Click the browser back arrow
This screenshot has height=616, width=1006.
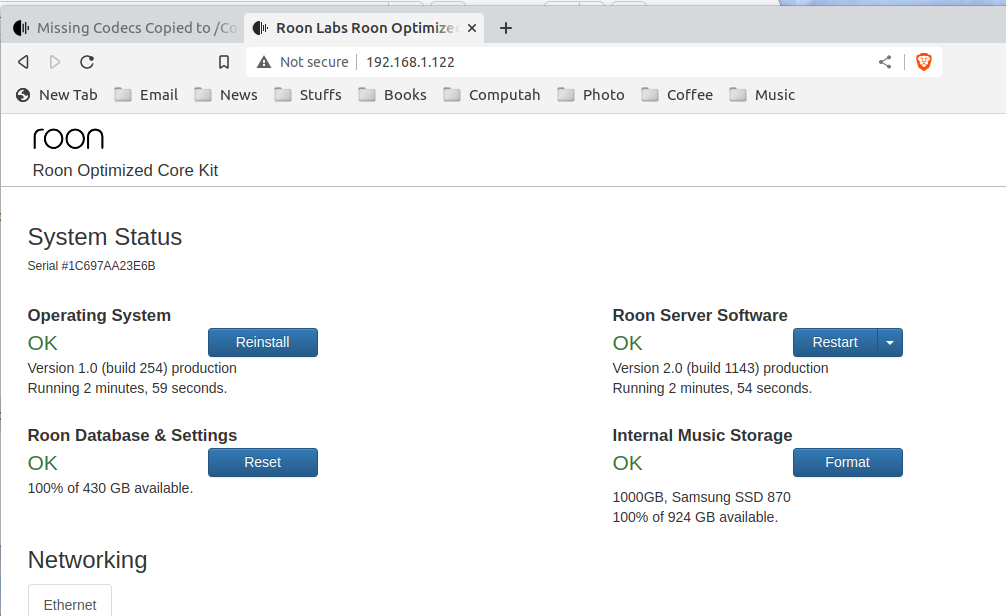23,62
